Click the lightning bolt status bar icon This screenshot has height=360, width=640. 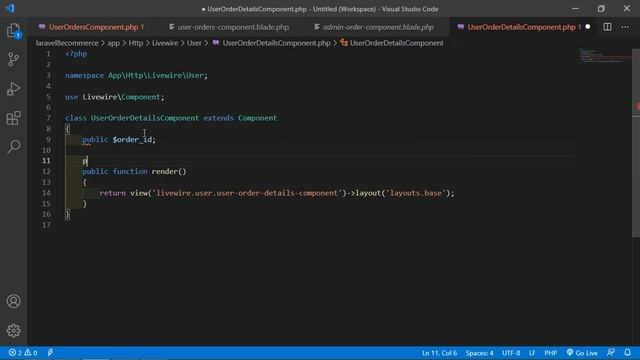[50, 353]
